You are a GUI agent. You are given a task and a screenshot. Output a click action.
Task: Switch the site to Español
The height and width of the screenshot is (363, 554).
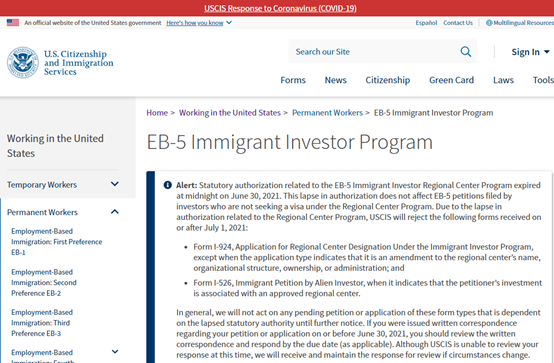click(x=426, y=23)
